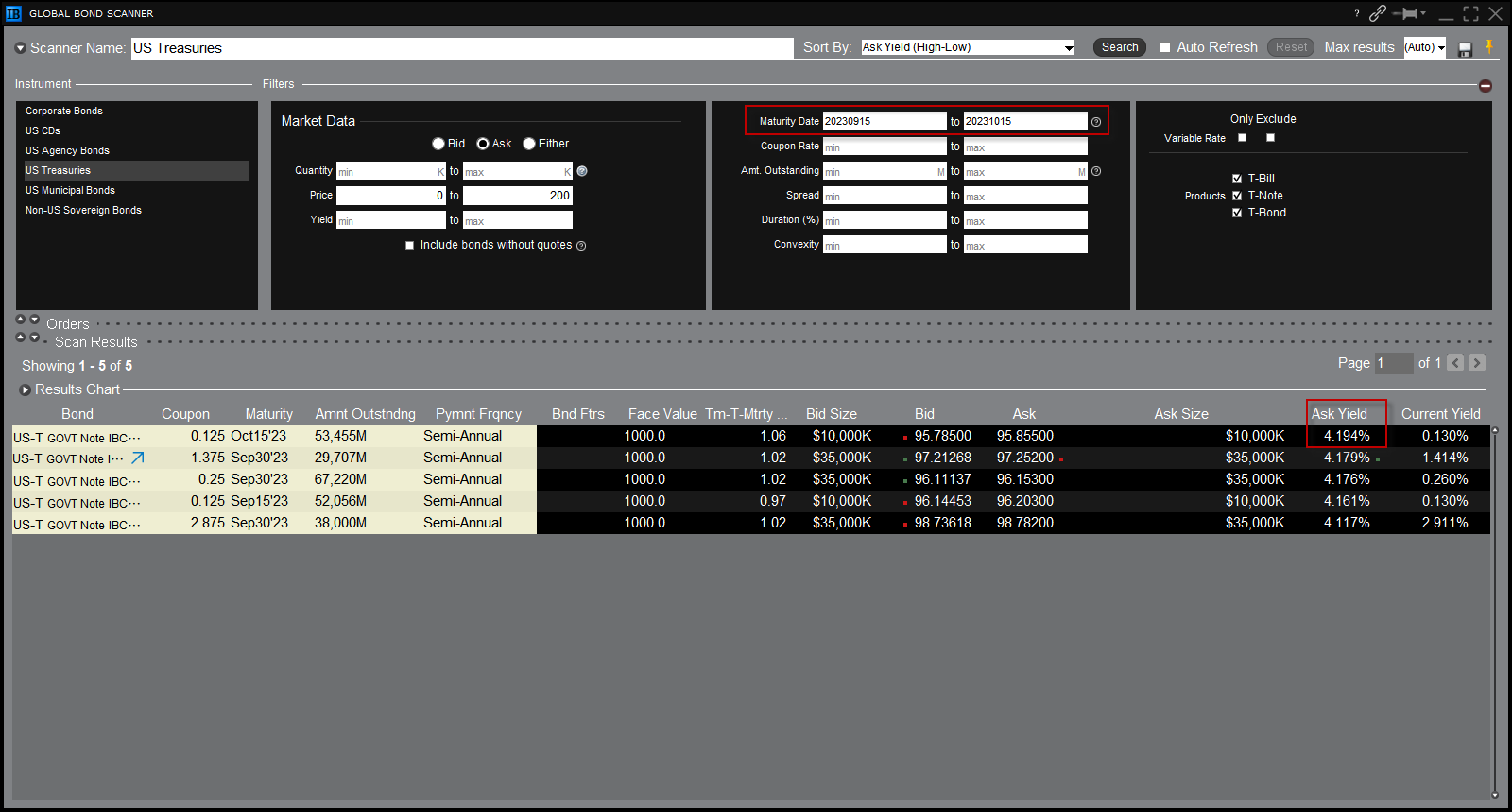Click the Coupon Rate min field
This screenshot has height=812, width=1512.
pyautogui.click(x=885, y=147)
